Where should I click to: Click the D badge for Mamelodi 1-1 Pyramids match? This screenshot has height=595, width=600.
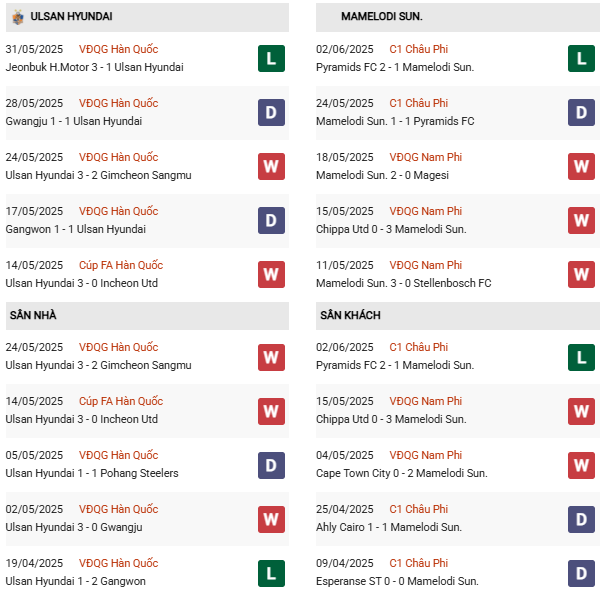[581, 112]
